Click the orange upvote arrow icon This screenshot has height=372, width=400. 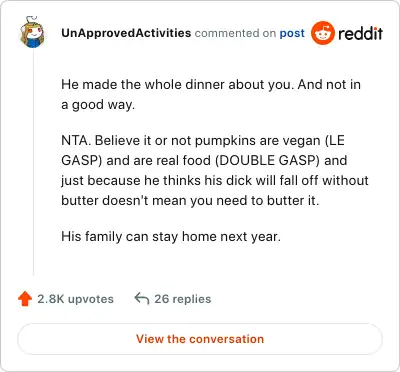(x=25, y=299)
